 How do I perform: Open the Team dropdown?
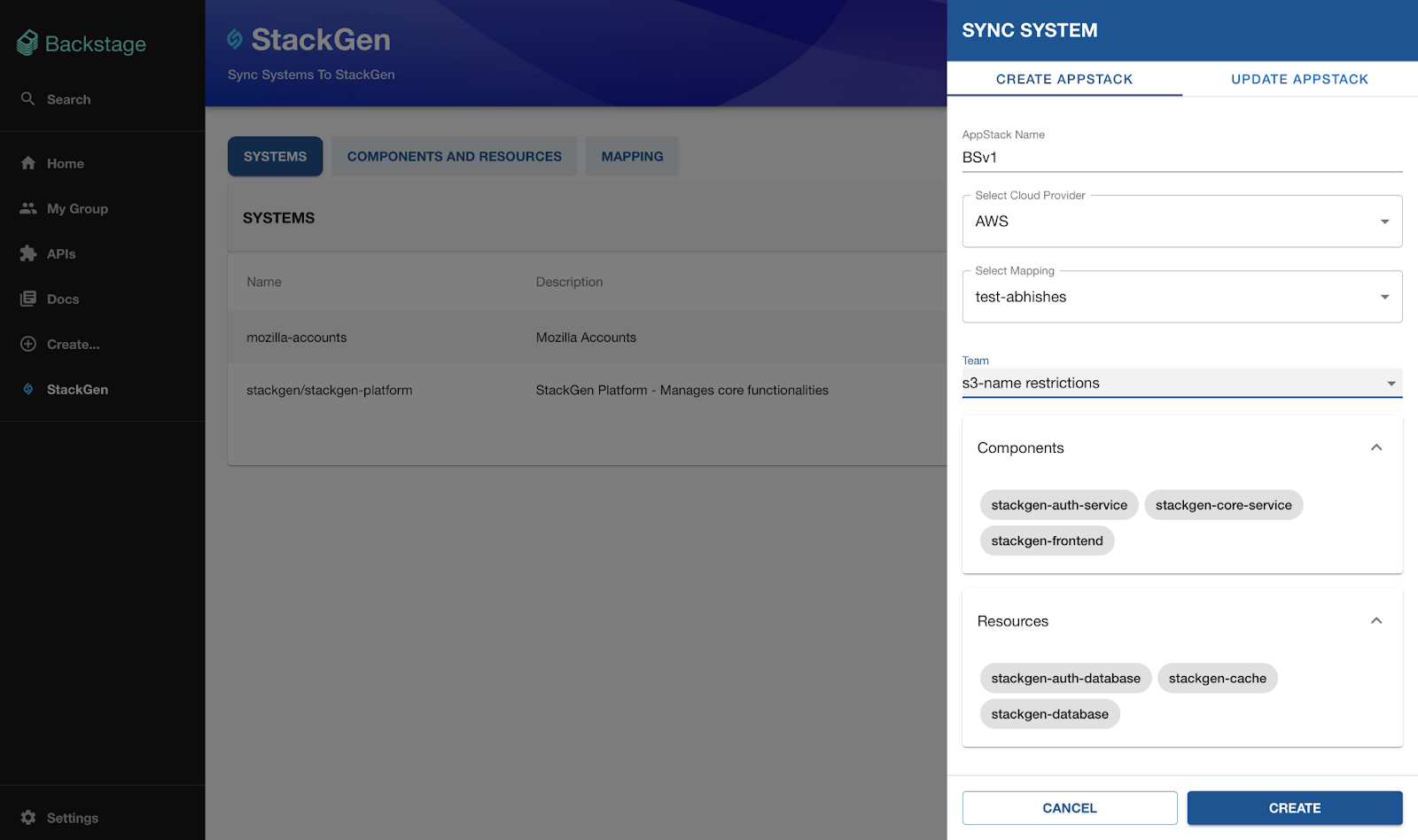pos(1182,383)
